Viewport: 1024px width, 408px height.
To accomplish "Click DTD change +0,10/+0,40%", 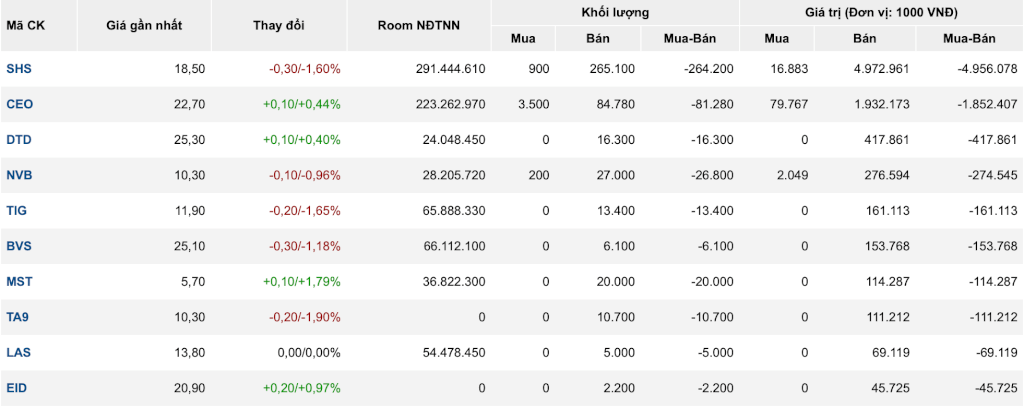I will [x=302, y=140].
